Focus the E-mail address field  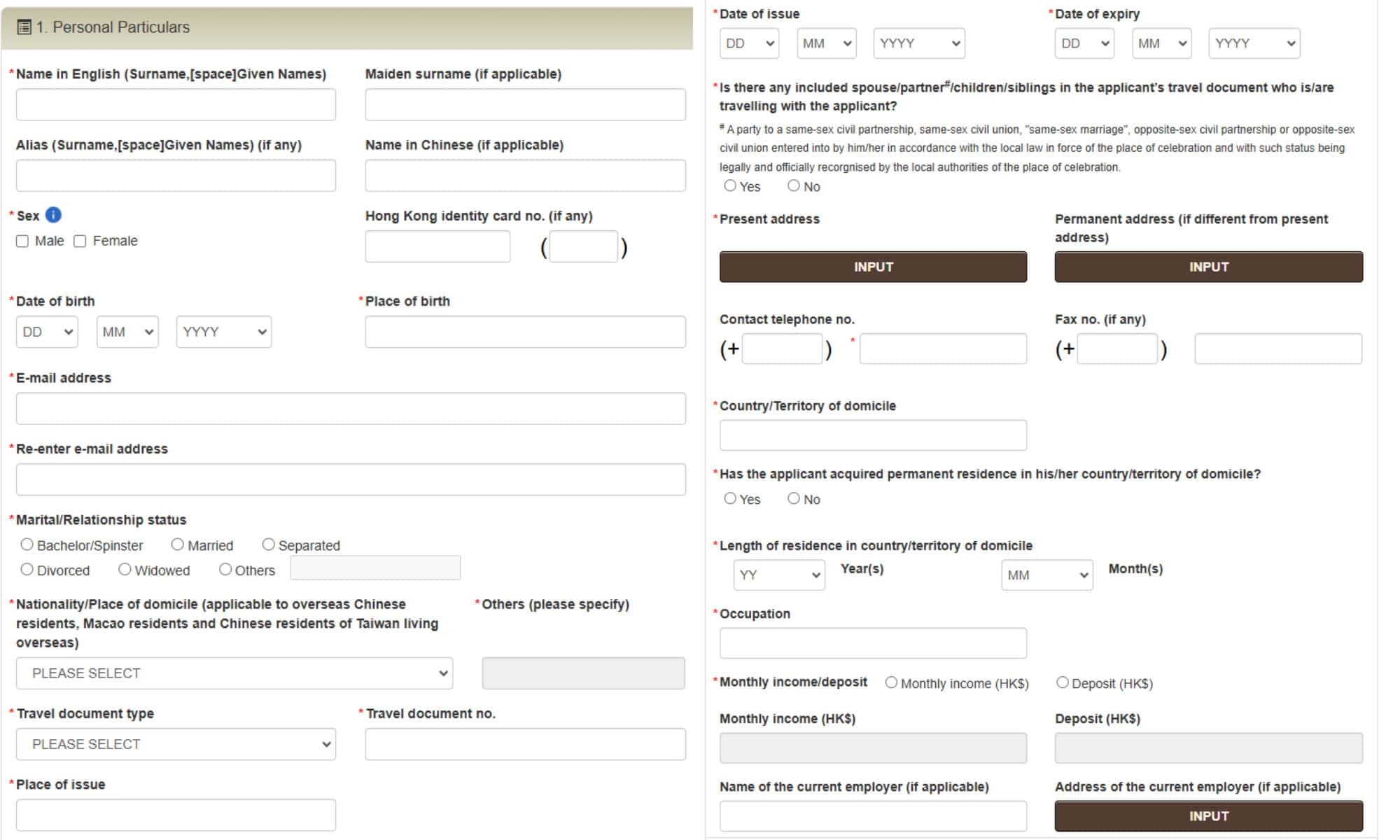[351, 408]
